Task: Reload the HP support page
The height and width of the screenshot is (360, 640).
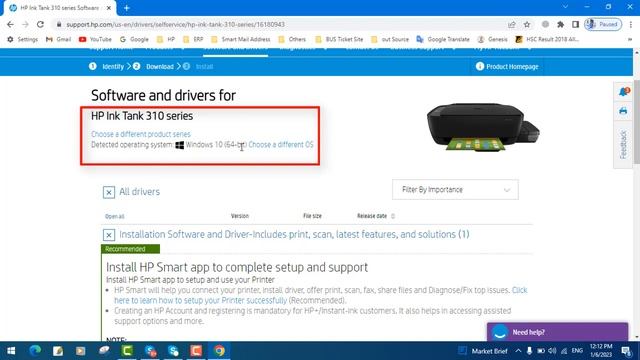Action: tap(40, 24)
